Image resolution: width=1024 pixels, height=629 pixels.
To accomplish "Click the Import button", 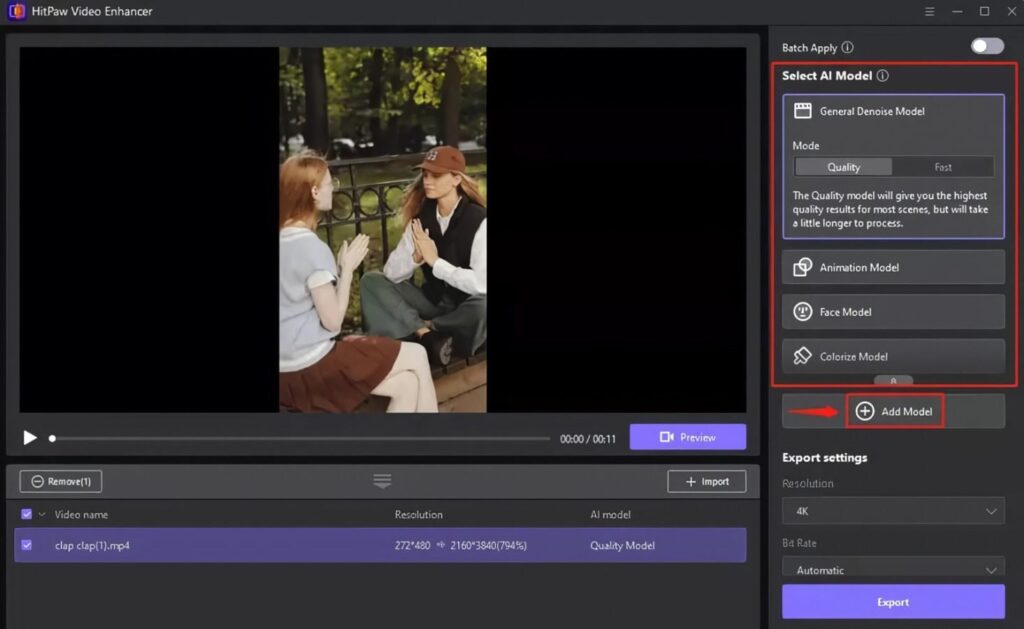I will pyautogui.click(x=707, y=481).
